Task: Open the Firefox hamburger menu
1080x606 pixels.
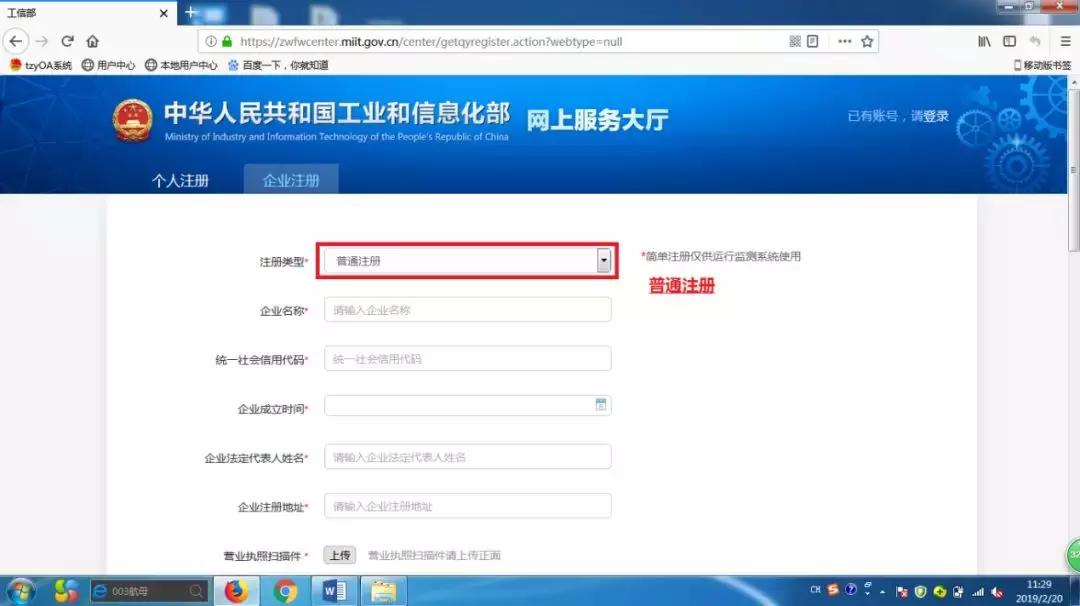Action: tap(1063, 42)
